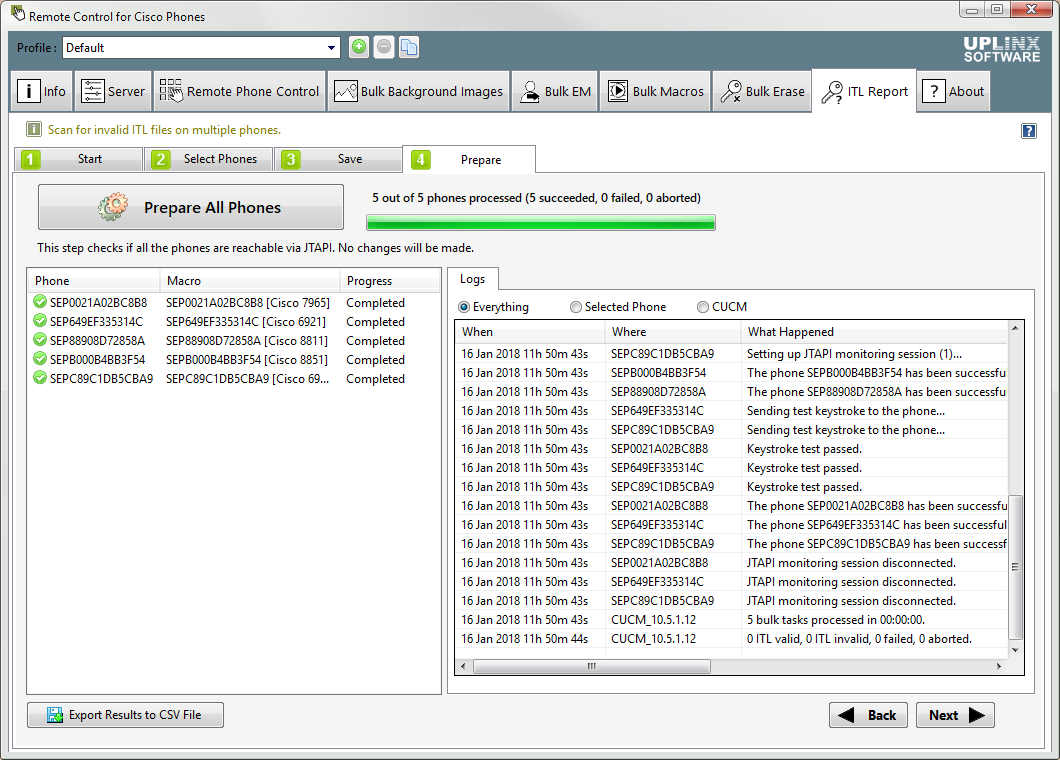Image resolution: width=1060 pixels, height=760 pixels.
Task: Click Prepare All Phones button
Action: pyautogui.click(x=191, y=207)
